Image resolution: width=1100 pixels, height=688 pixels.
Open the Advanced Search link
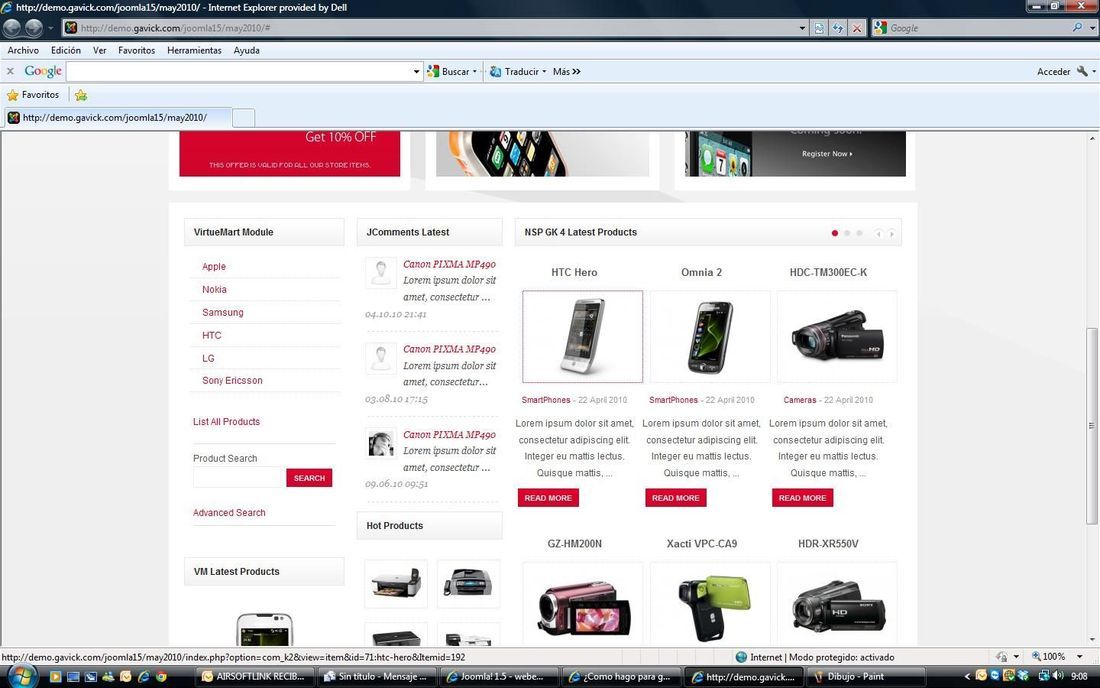point(229,513)
